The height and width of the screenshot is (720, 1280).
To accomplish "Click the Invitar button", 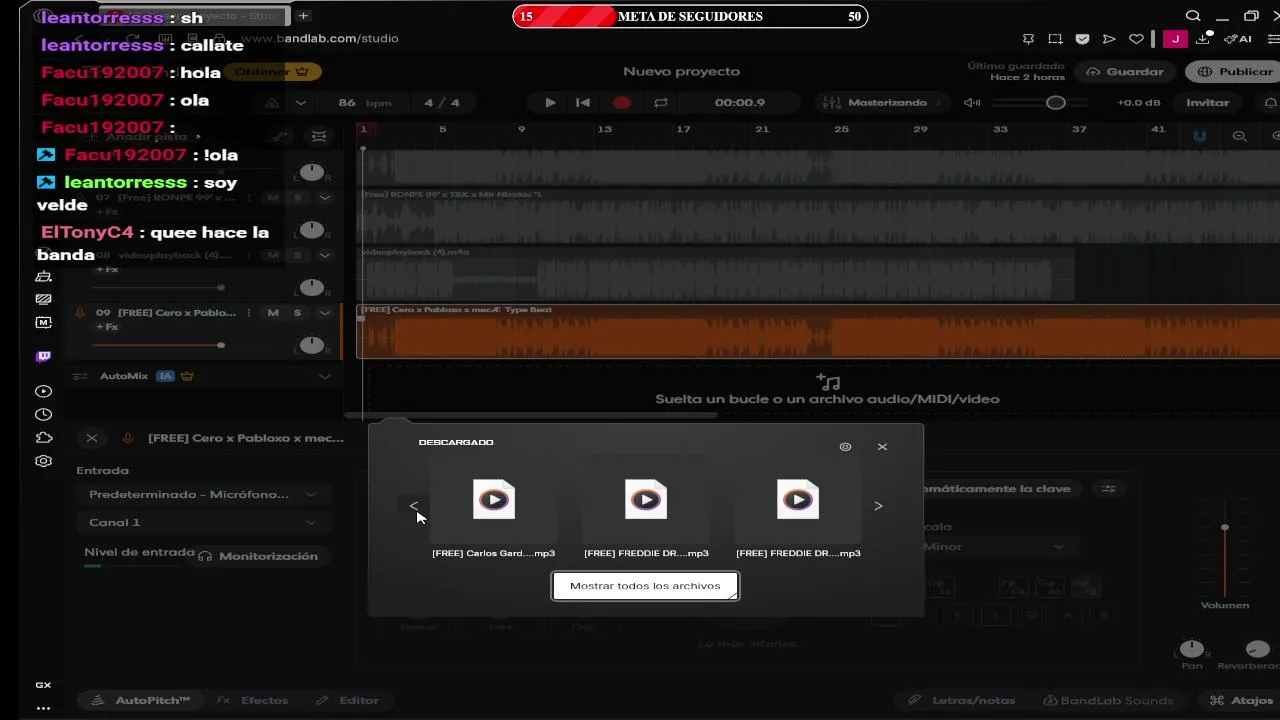I will click(x=1207, y=102).
